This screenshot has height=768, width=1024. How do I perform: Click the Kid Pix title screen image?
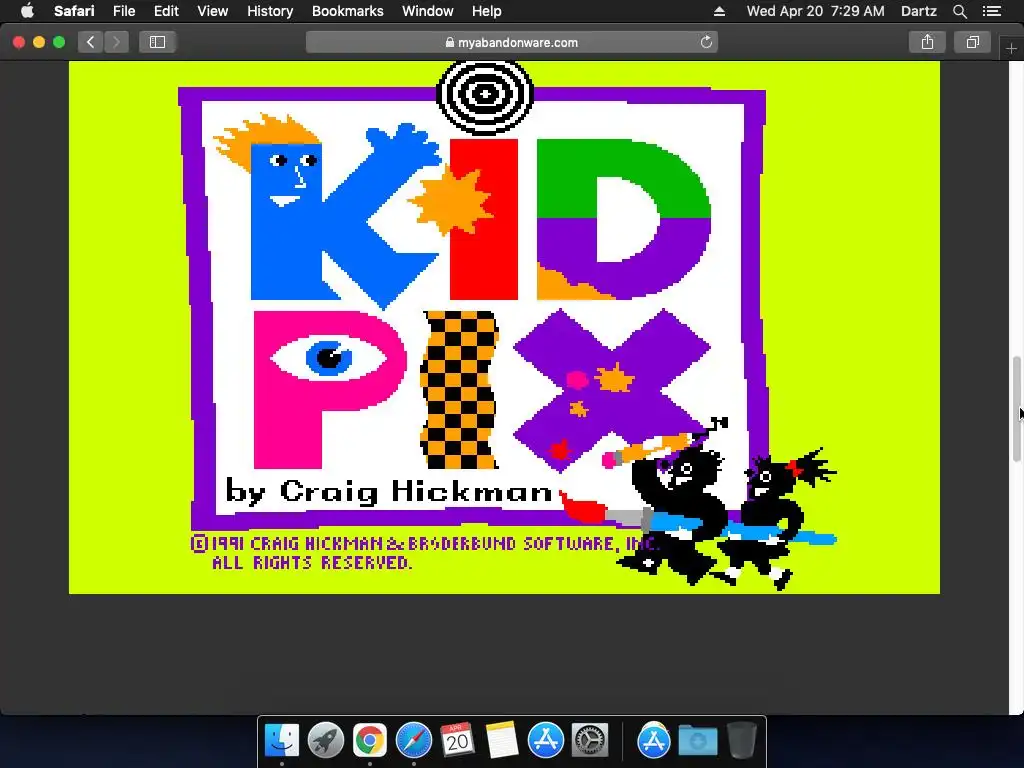pyautogui.click(x=504, y=327)
